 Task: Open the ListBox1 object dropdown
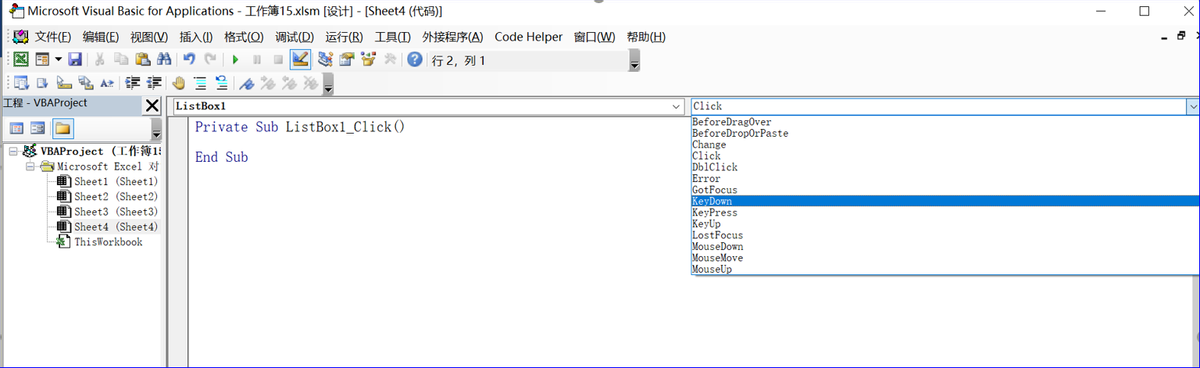[x=676, y=106]
